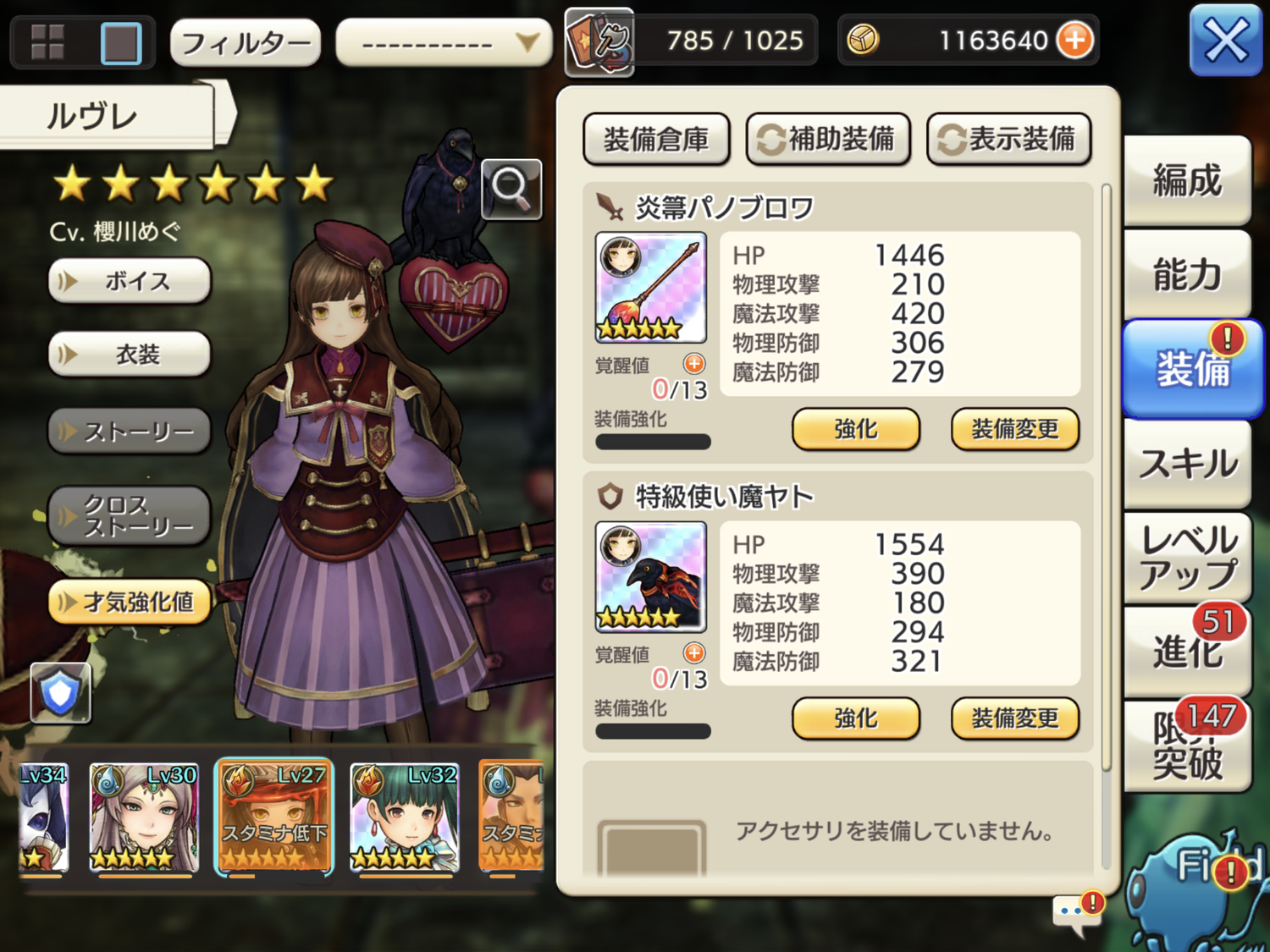Open the magnifying glass character zoom
This screenshot has width=1270, height=952.
click(x=511, y=189)
